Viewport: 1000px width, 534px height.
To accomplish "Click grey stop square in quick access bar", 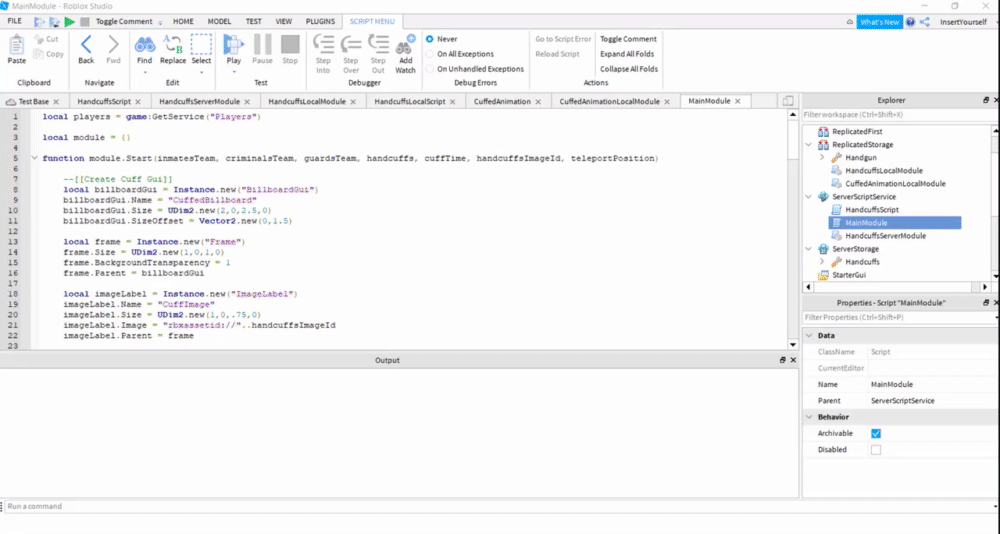I will 85,22.
